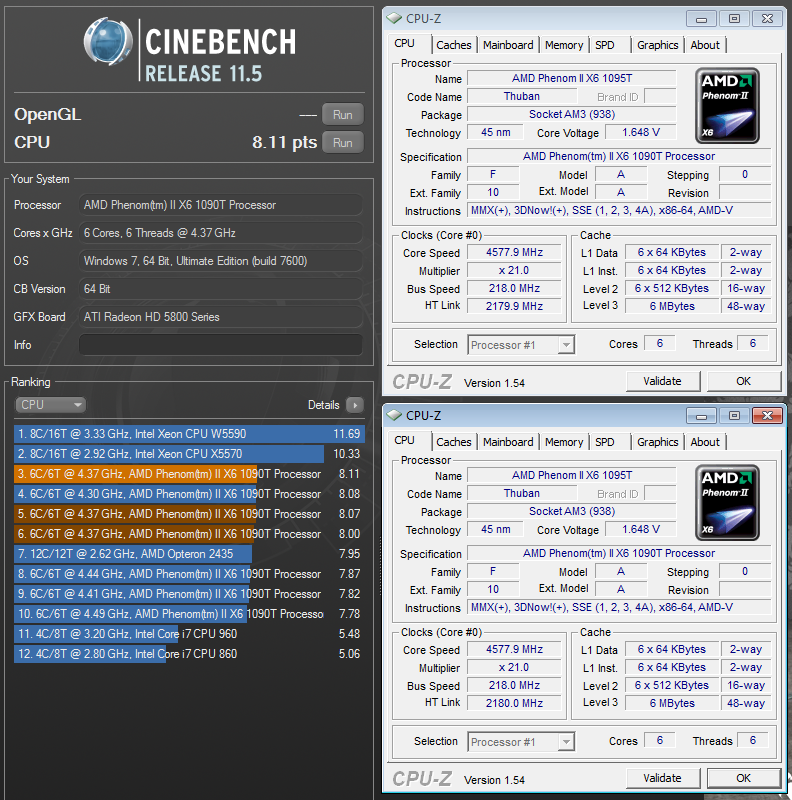Click HT Link 2180.0 MHz value
Viewport: 792px width, 800px height.
coord(514,703)
